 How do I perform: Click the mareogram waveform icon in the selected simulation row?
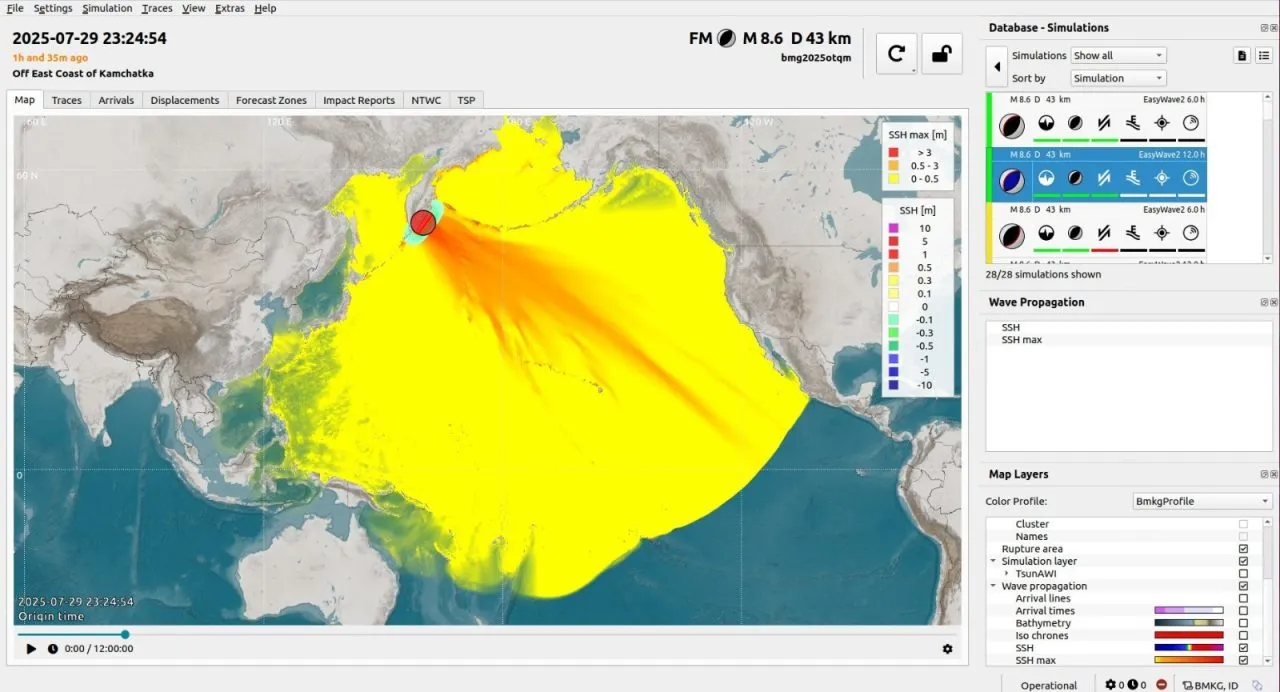click(1047, 176)
